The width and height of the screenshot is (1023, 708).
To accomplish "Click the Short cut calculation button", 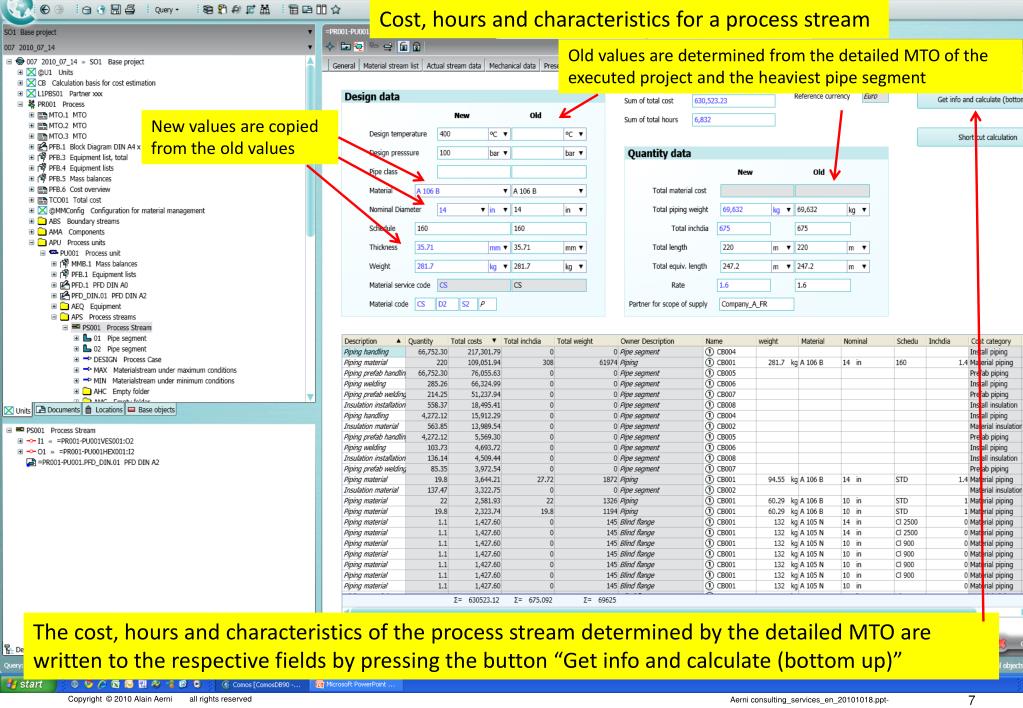I will click(971, 137).
